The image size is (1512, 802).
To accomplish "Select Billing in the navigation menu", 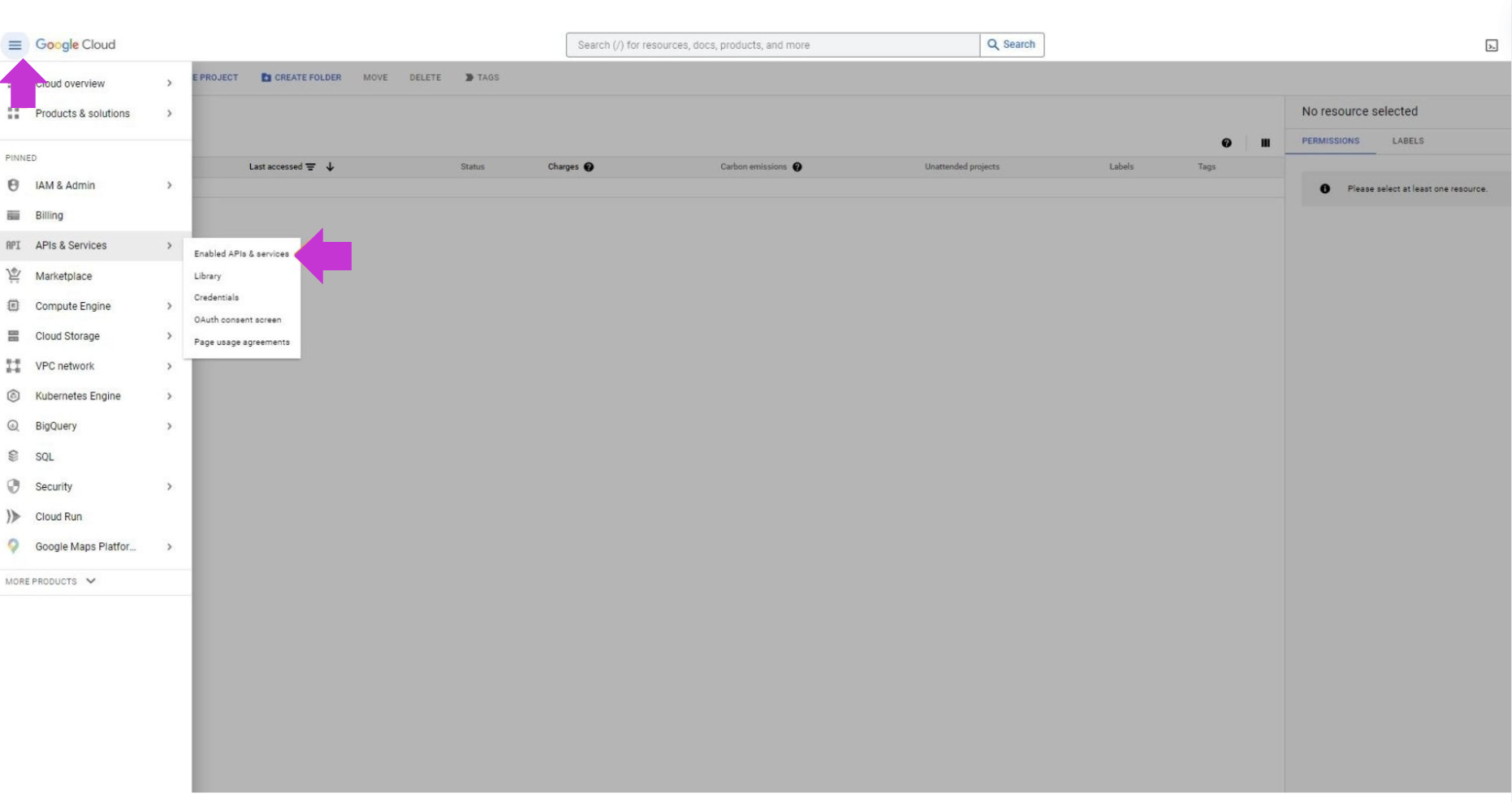I will coord(49,215).
